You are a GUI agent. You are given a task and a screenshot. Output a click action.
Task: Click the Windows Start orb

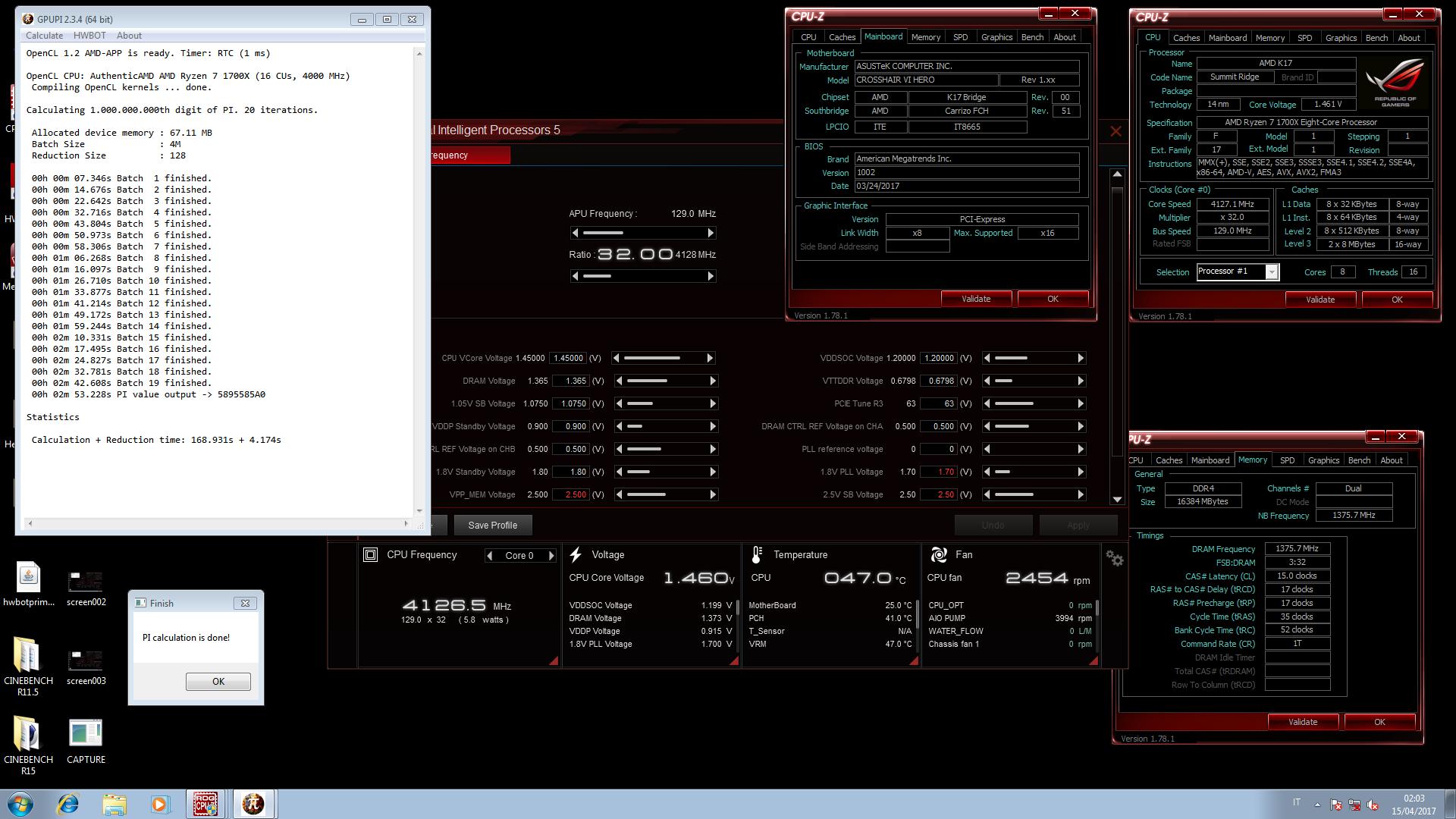[20, 804]
